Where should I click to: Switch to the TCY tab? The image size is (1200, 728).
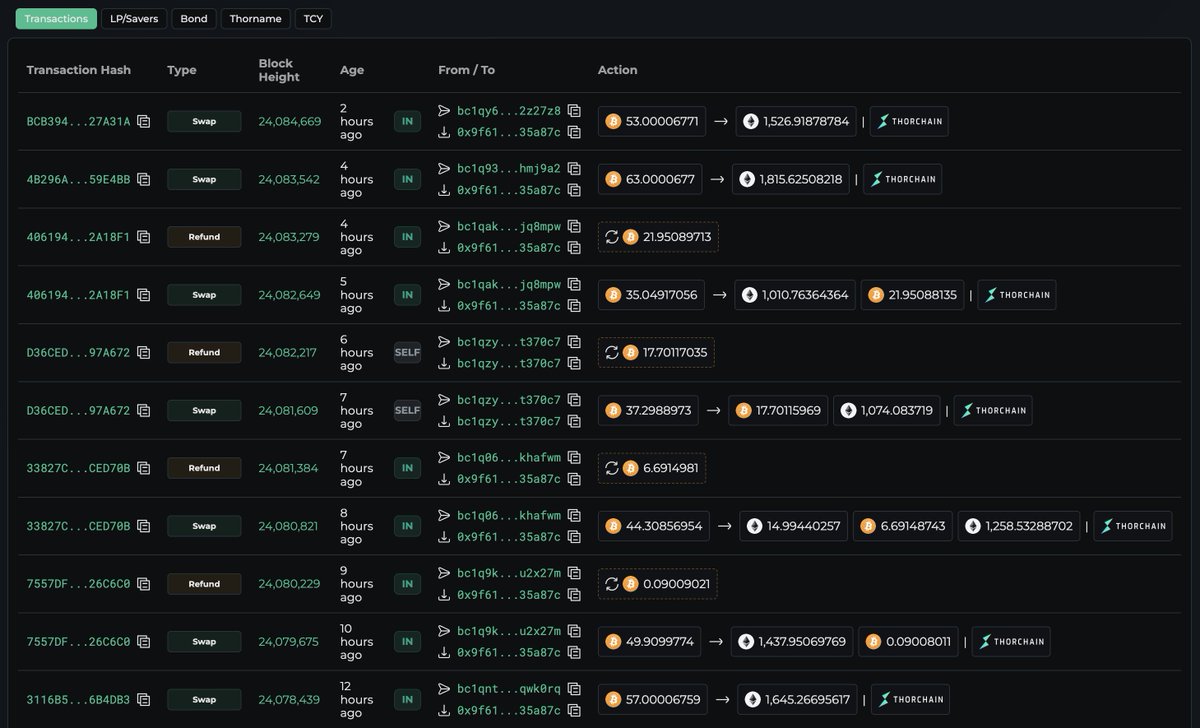click(313, 18)
